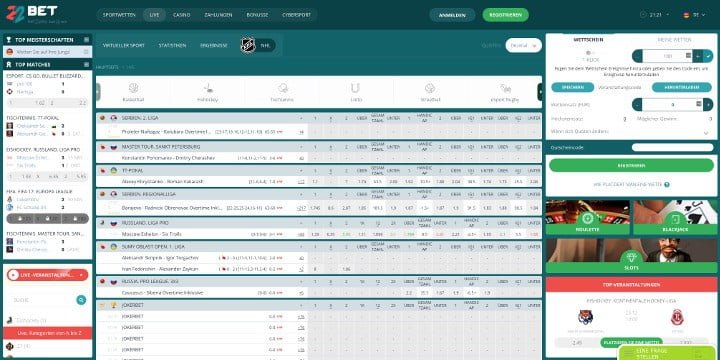Click the Speichern button

click(x=573, y=87)
